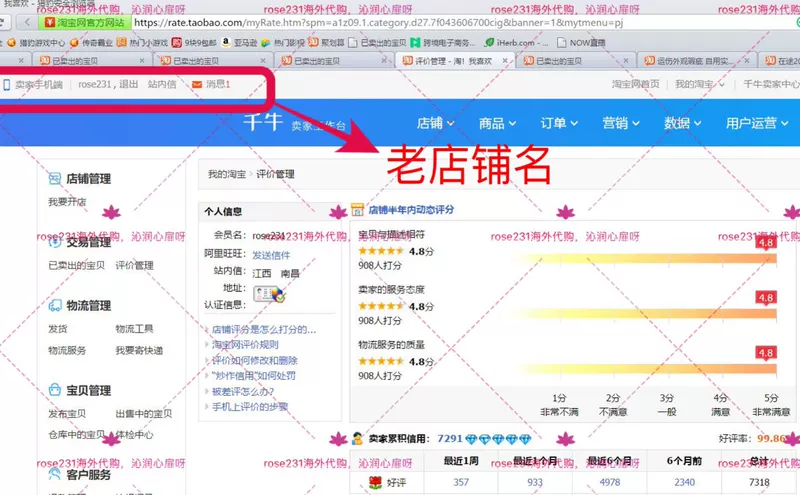Close the 评价管理 browser tab

[505, 61]
